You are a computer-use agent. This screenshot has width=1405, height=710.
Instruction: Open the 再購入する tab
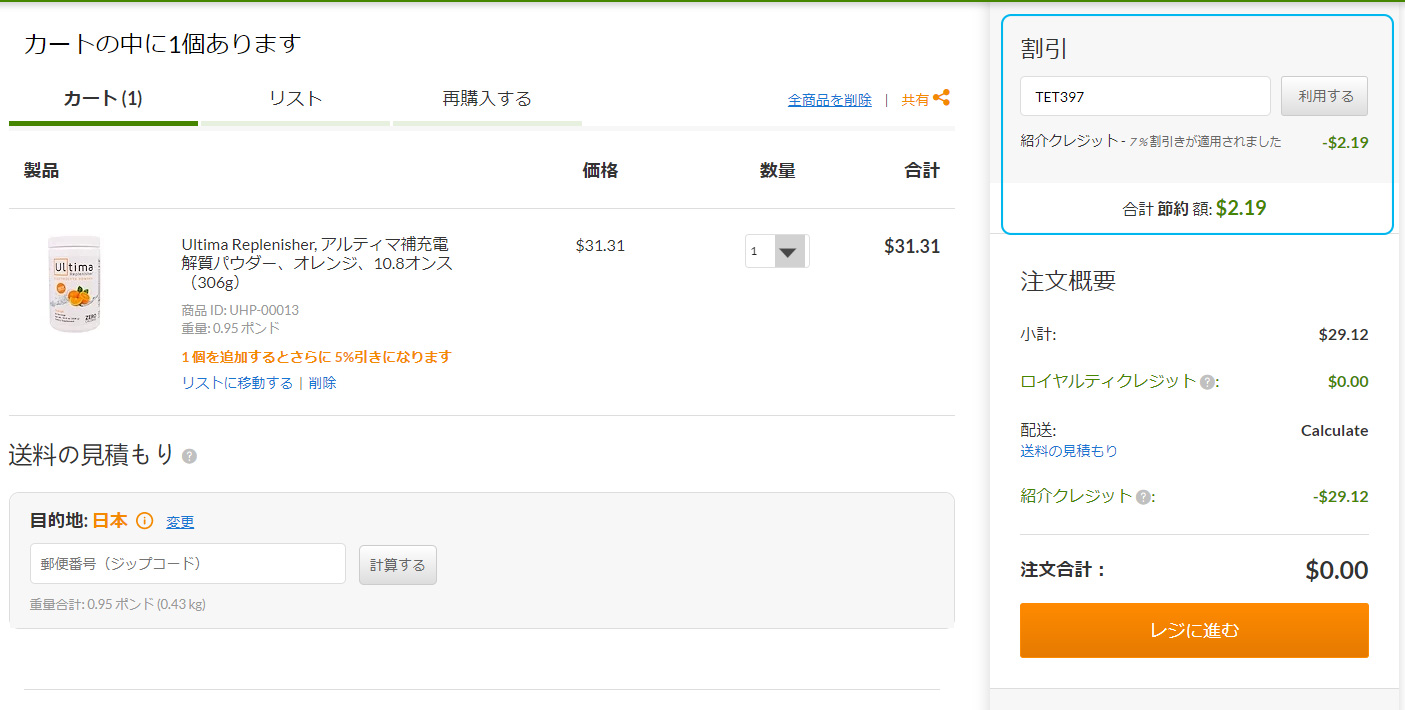[487, 99]
